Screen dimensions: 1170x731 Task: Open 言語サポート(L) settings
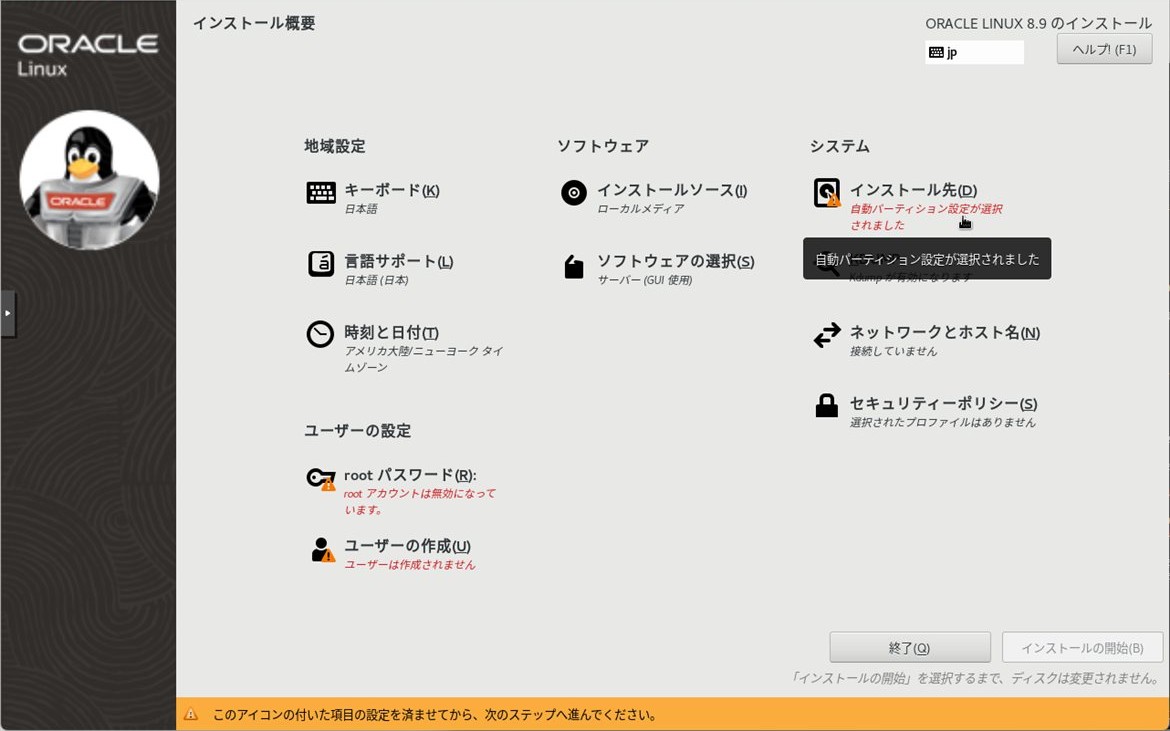[398, 261]
